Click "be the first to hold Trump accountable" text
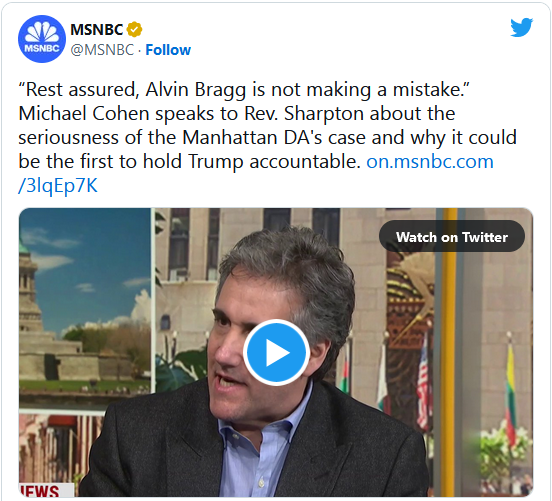 (x=189, y=162)
